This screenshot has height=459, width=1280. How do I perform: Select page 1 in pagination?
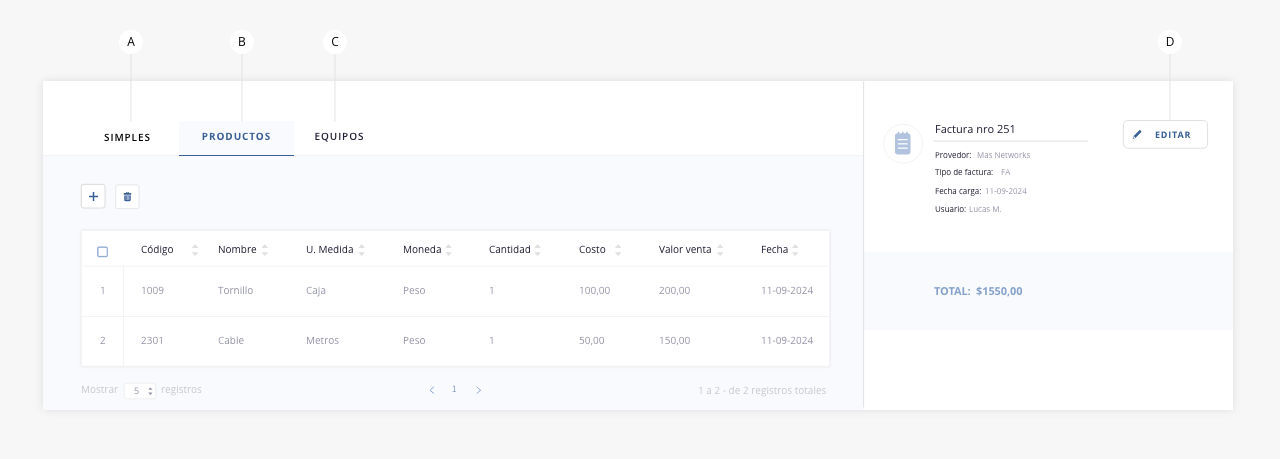pos(454,389)
